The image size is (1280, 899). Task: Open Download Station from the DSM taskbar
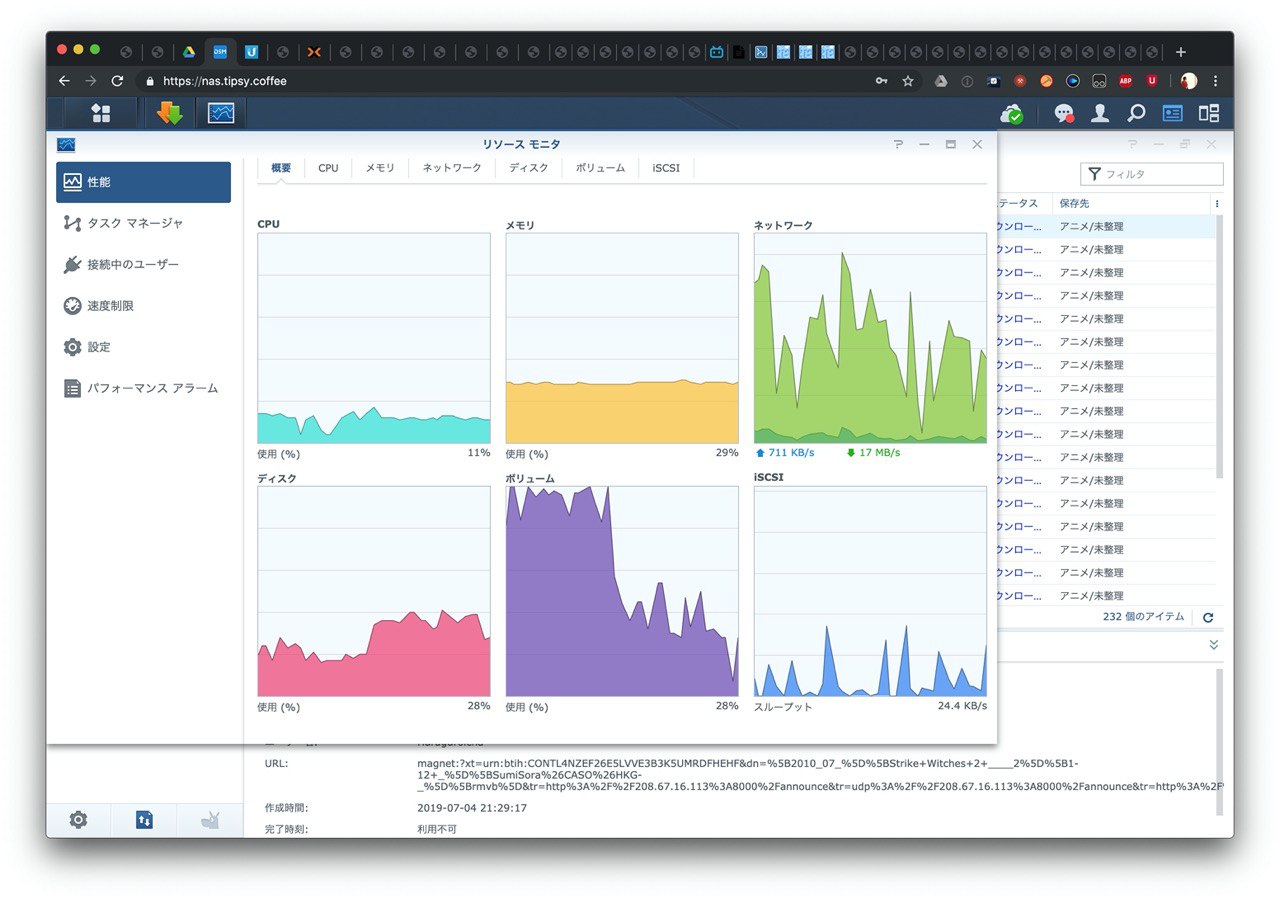[x=170, y=113]
